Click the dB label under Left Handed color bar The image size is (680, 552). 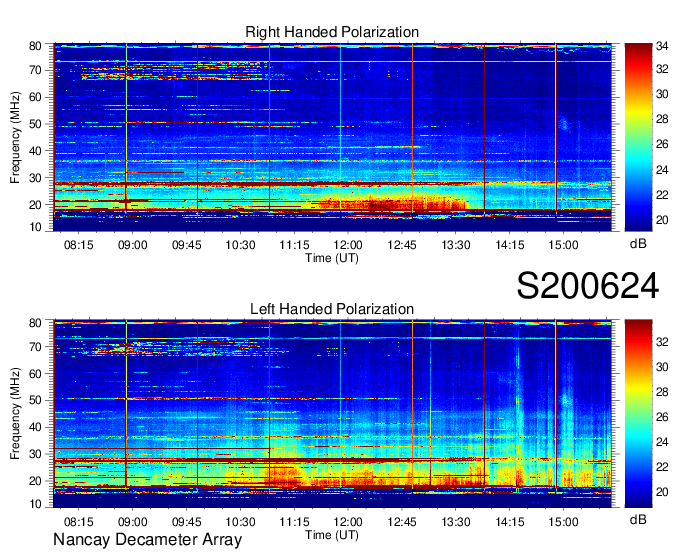(638, 520)
